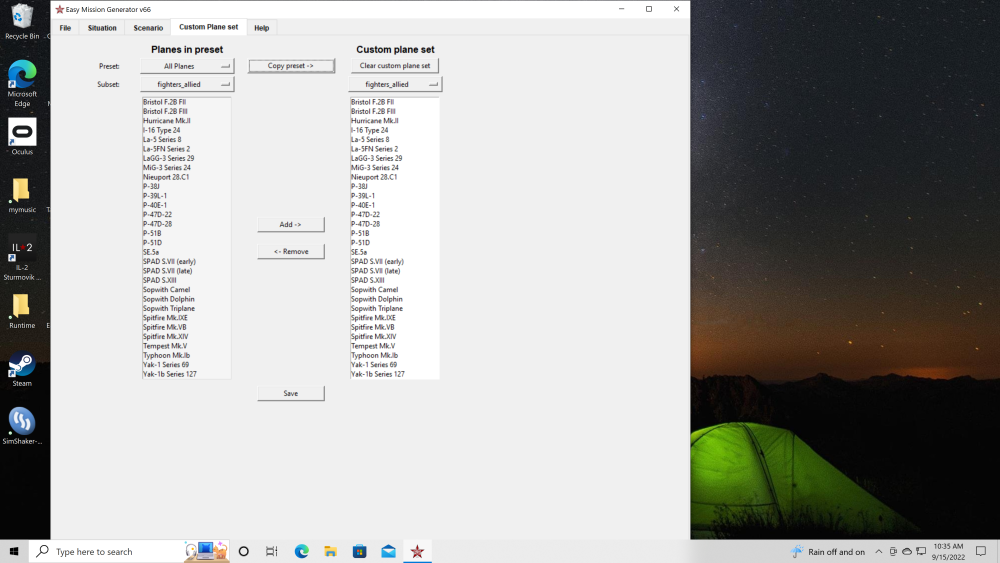Open Edge from the taskbar

[x=302, y=551]
